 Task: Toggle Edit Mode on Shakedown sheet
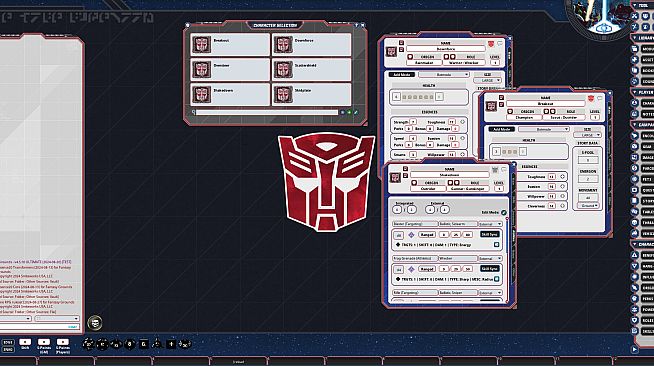click(504, 213)
